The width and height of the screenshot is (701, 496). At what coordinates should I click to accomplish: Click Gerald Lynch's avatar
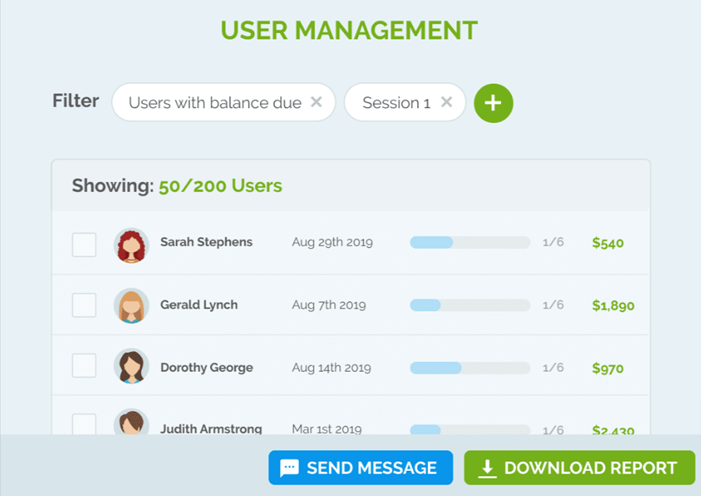131,306
